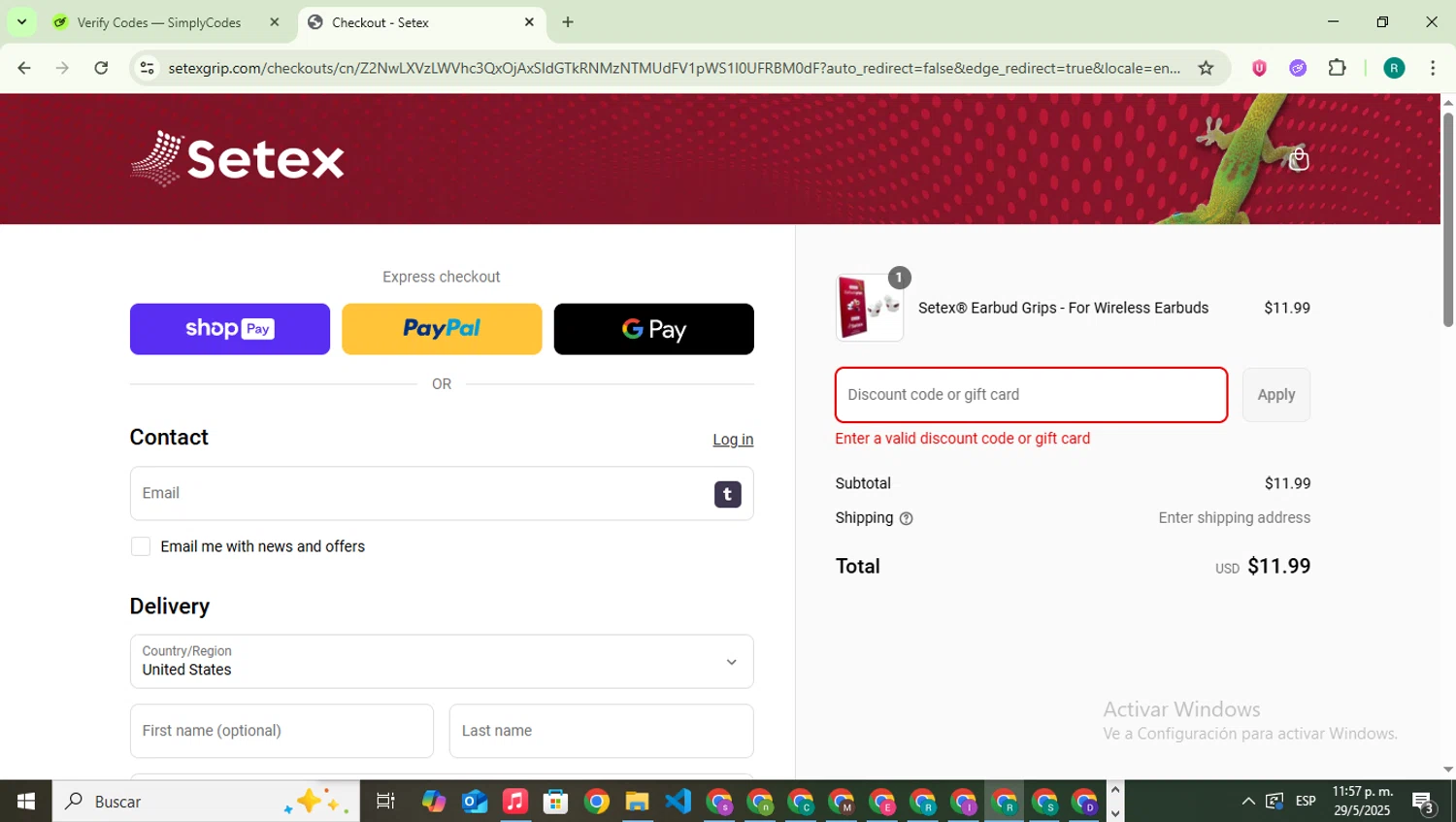Open the taskbar clock and date
The width and height of the screenshot is (1456, 822).
1362,802
